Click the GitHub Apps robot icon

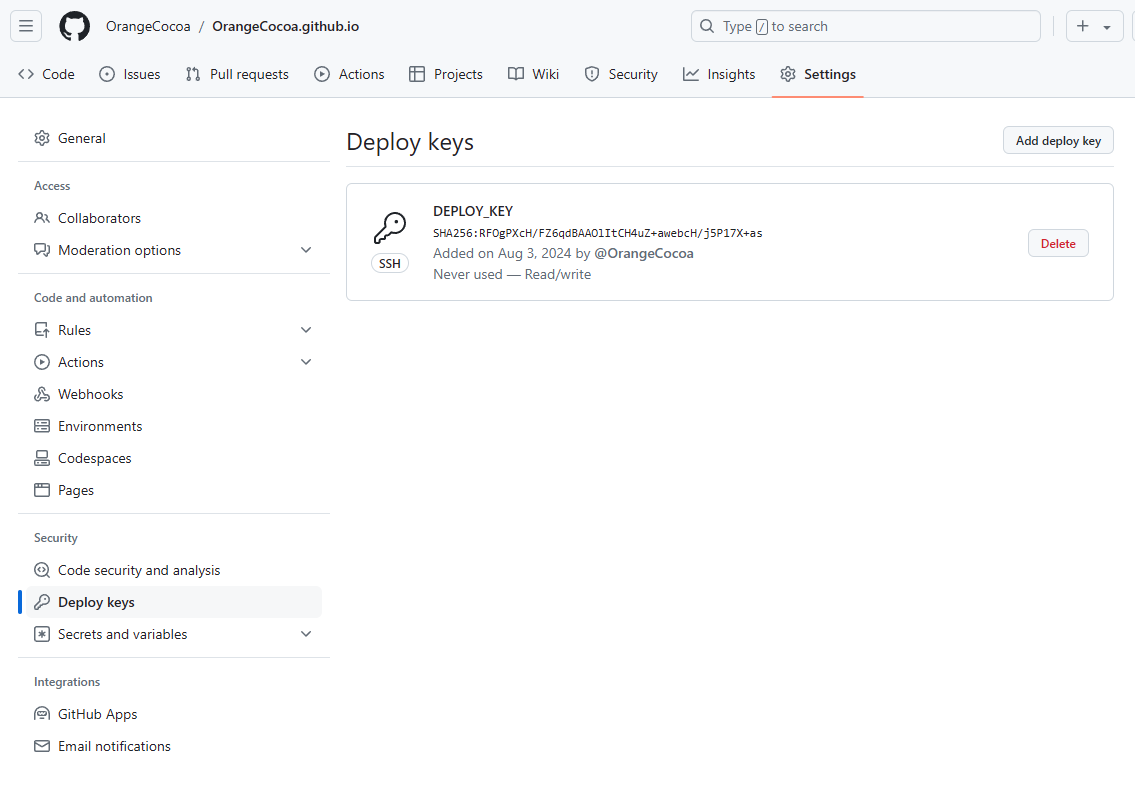pyautogui.click(x=42, y=714)
